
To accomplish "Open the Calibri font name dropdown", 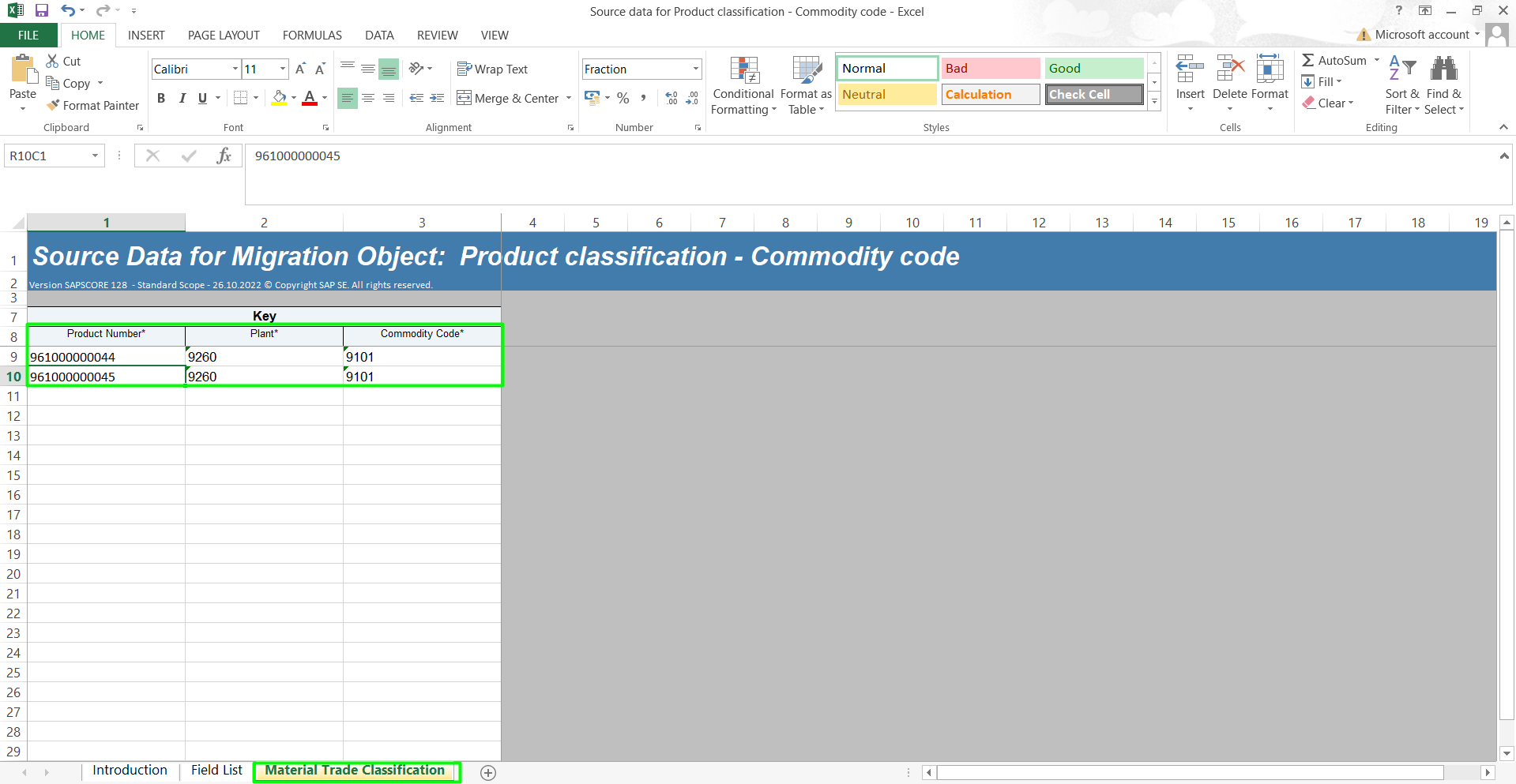I will point(235,69).
